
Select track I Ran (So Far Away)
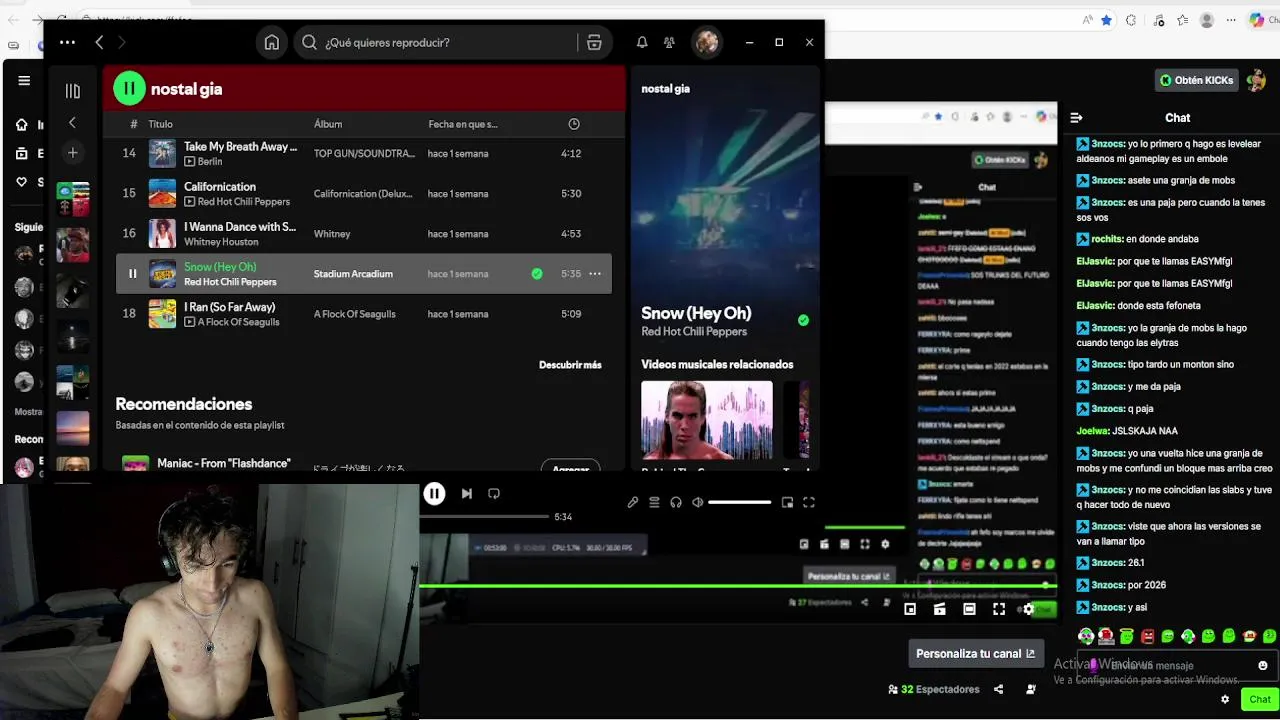(229, 306)
